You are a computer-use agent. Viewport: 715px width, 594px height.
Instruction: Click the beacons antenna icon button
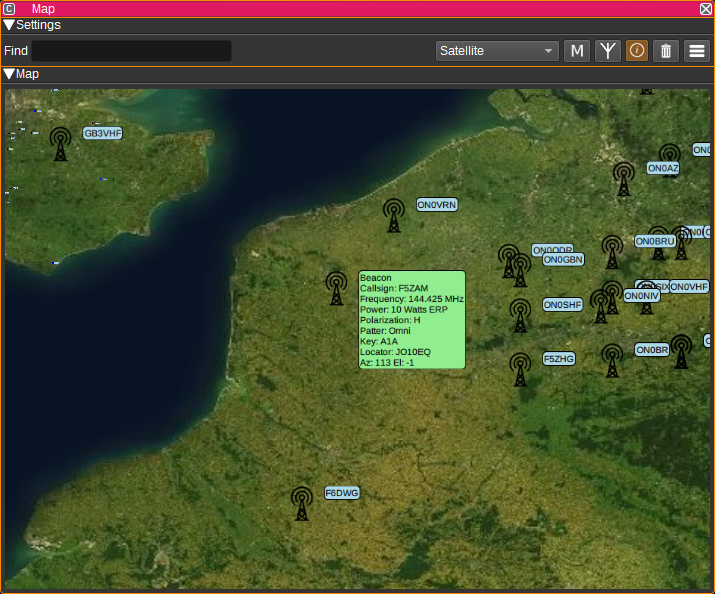(x=607, y=51)
